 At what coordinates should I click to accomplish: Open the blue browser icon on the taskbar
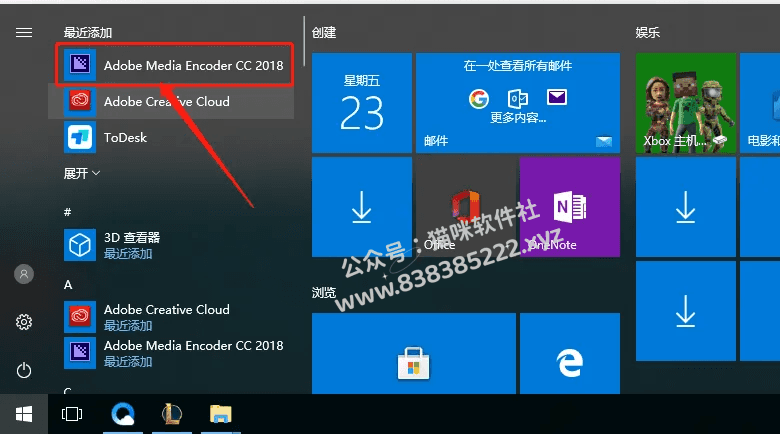pyautogui.click(x=122, y=414)
